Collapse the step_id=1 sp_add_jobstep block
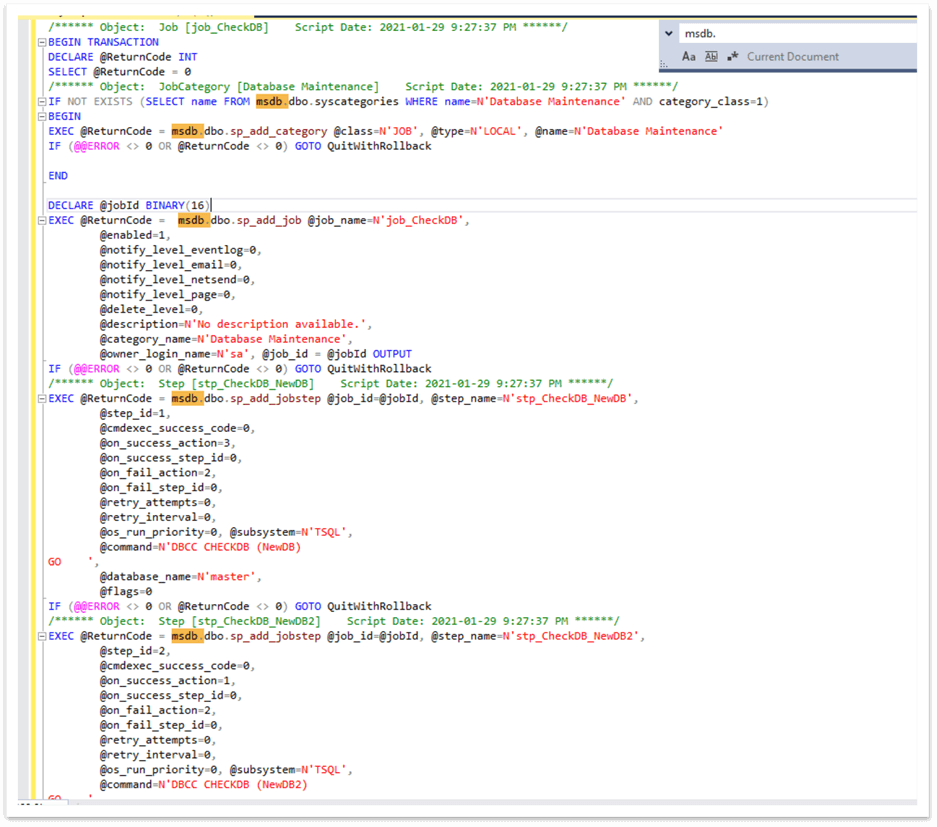 40,398
